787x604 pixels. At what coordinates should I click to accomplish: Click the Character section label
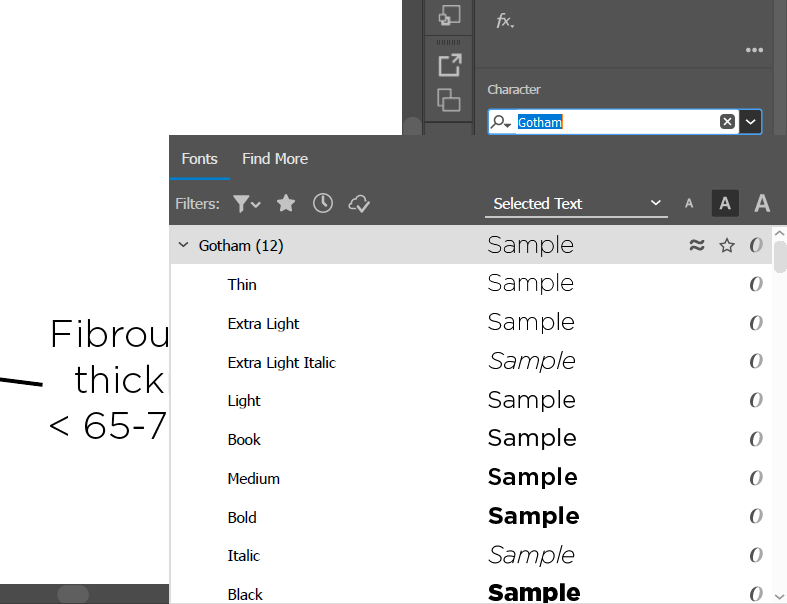point(514,90)
